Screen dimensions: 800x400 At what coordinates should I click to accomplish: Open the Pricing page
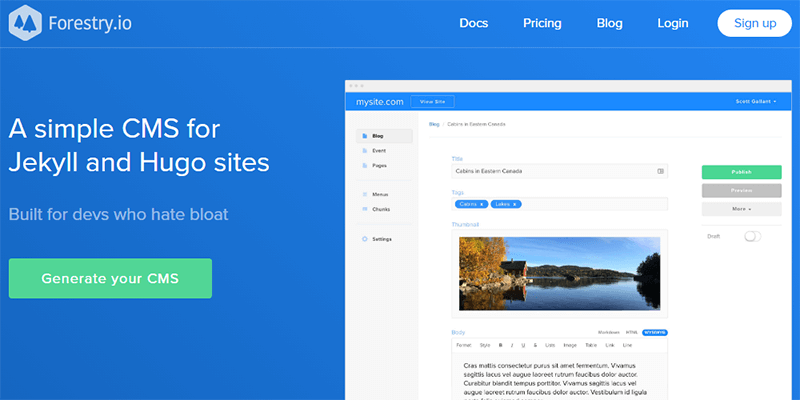[x=542, y=23]
